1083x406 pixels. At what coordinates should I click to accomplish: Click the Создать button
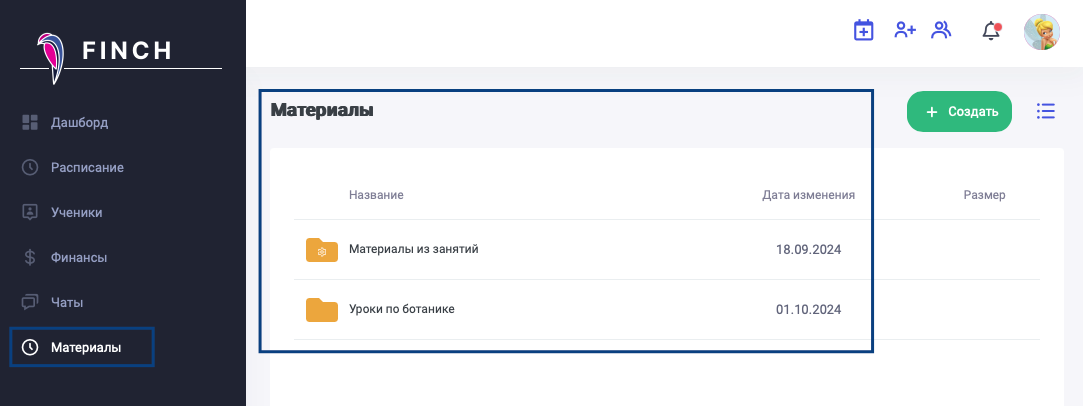[x=959, y=112]
